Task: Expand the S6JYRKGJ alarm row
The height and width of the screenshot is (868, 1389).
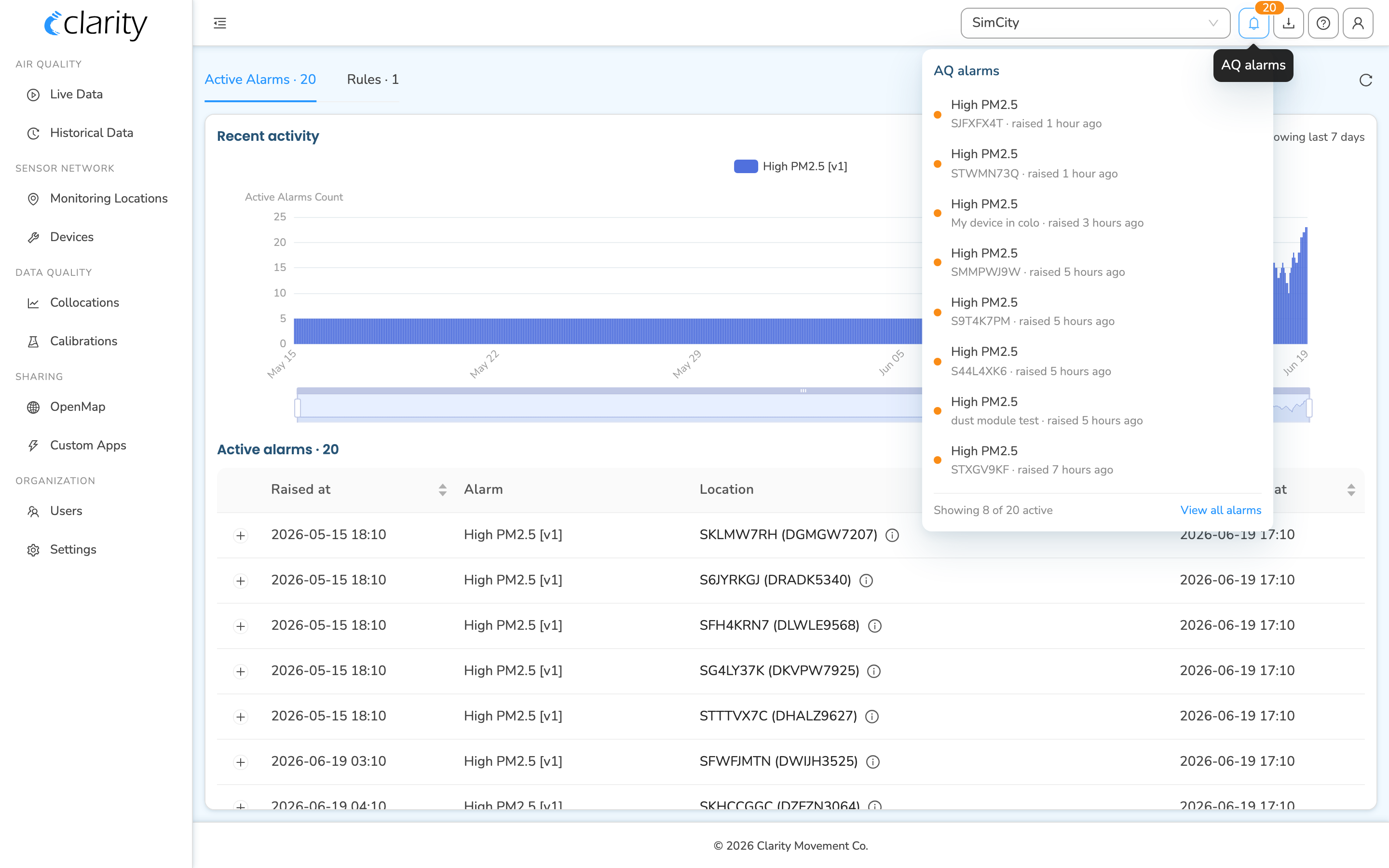Action: (241, 581)
